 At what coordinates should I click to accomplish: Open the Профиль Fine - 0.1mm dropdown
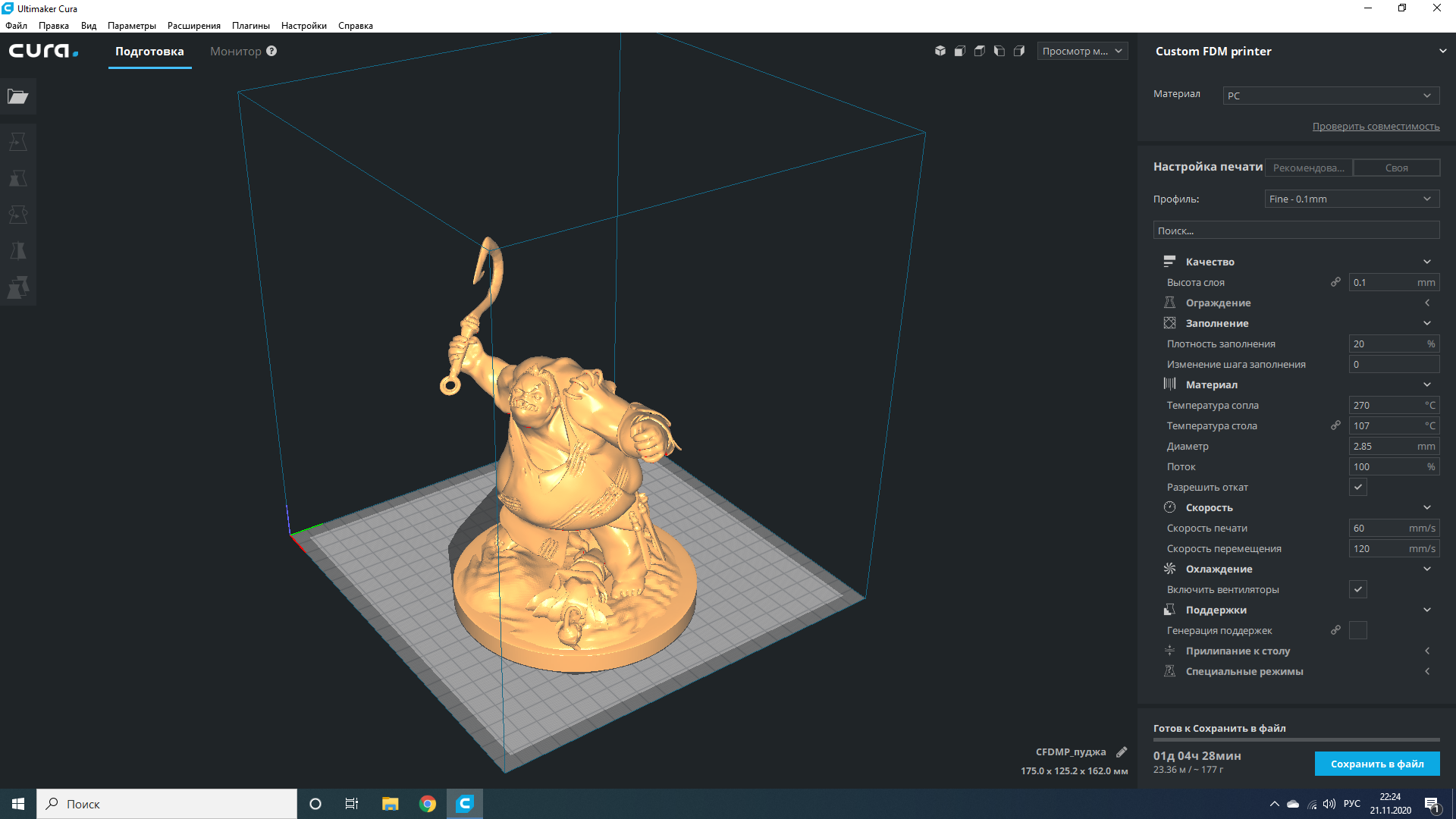1352,199
